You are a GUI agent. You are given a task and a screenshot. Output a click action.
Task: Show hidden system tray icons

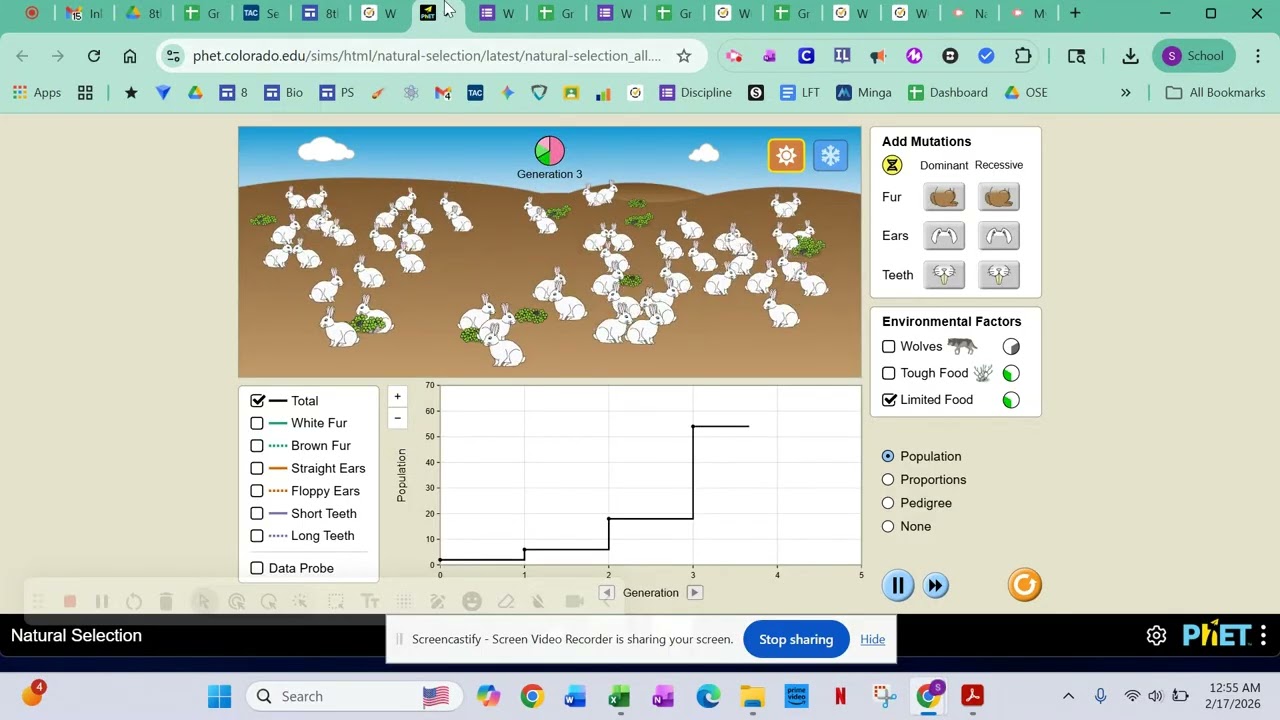click(1068, 696)
